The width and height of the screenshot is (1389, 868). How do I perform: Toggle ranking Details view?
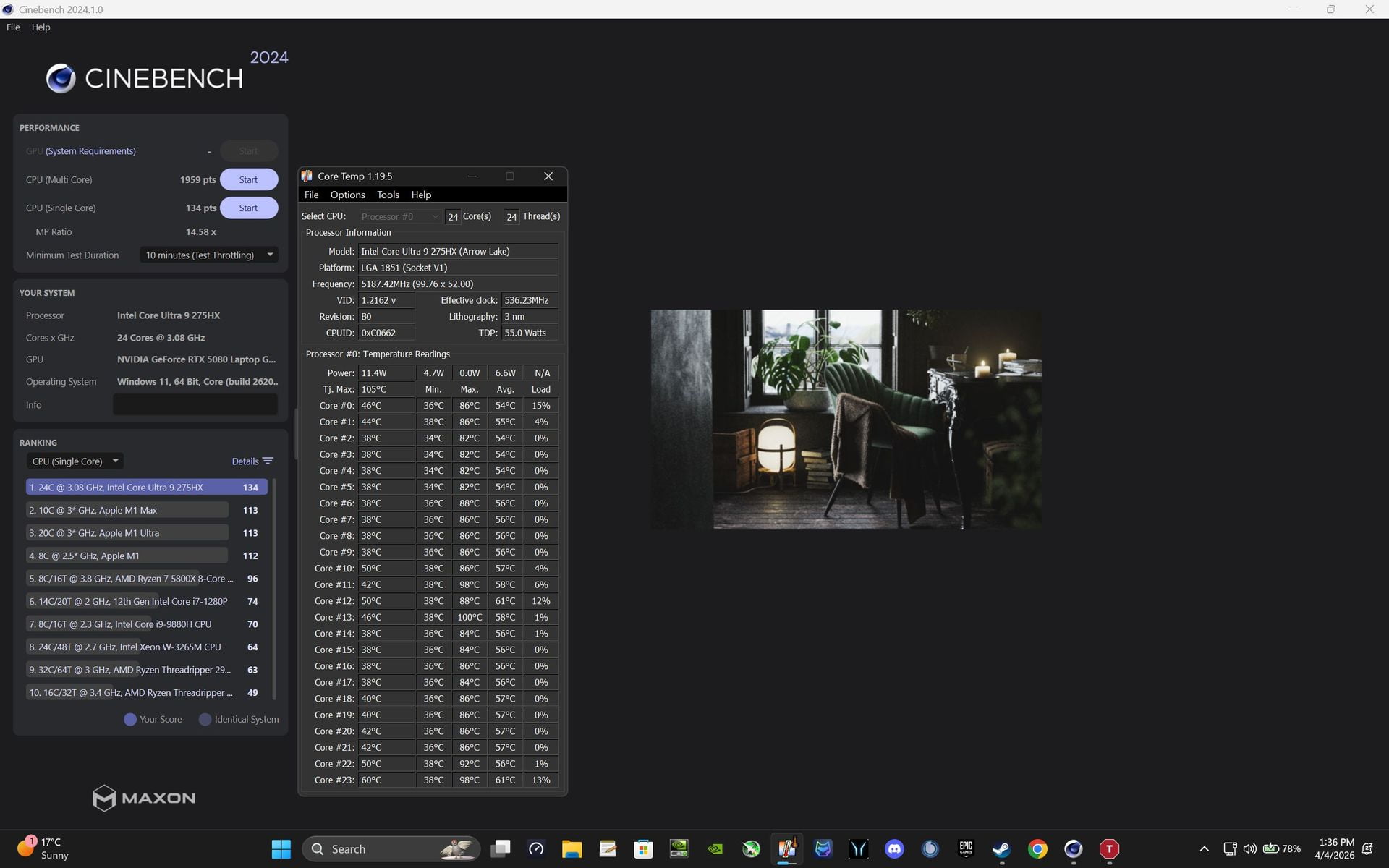[245, 461]
